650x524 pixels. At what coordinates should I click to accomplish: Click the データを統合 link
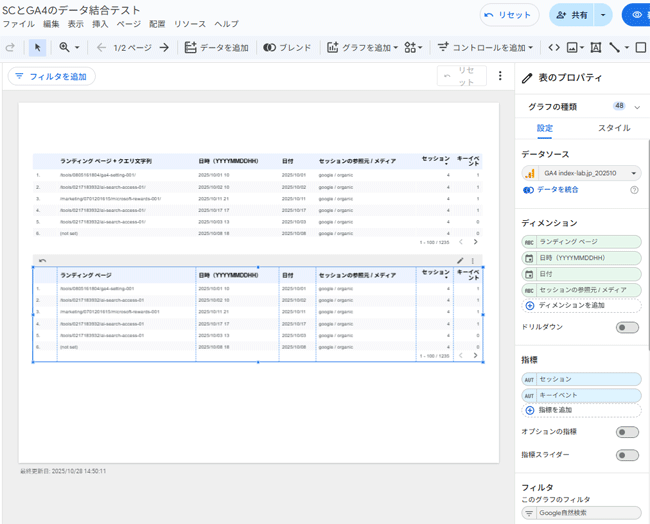557,190
